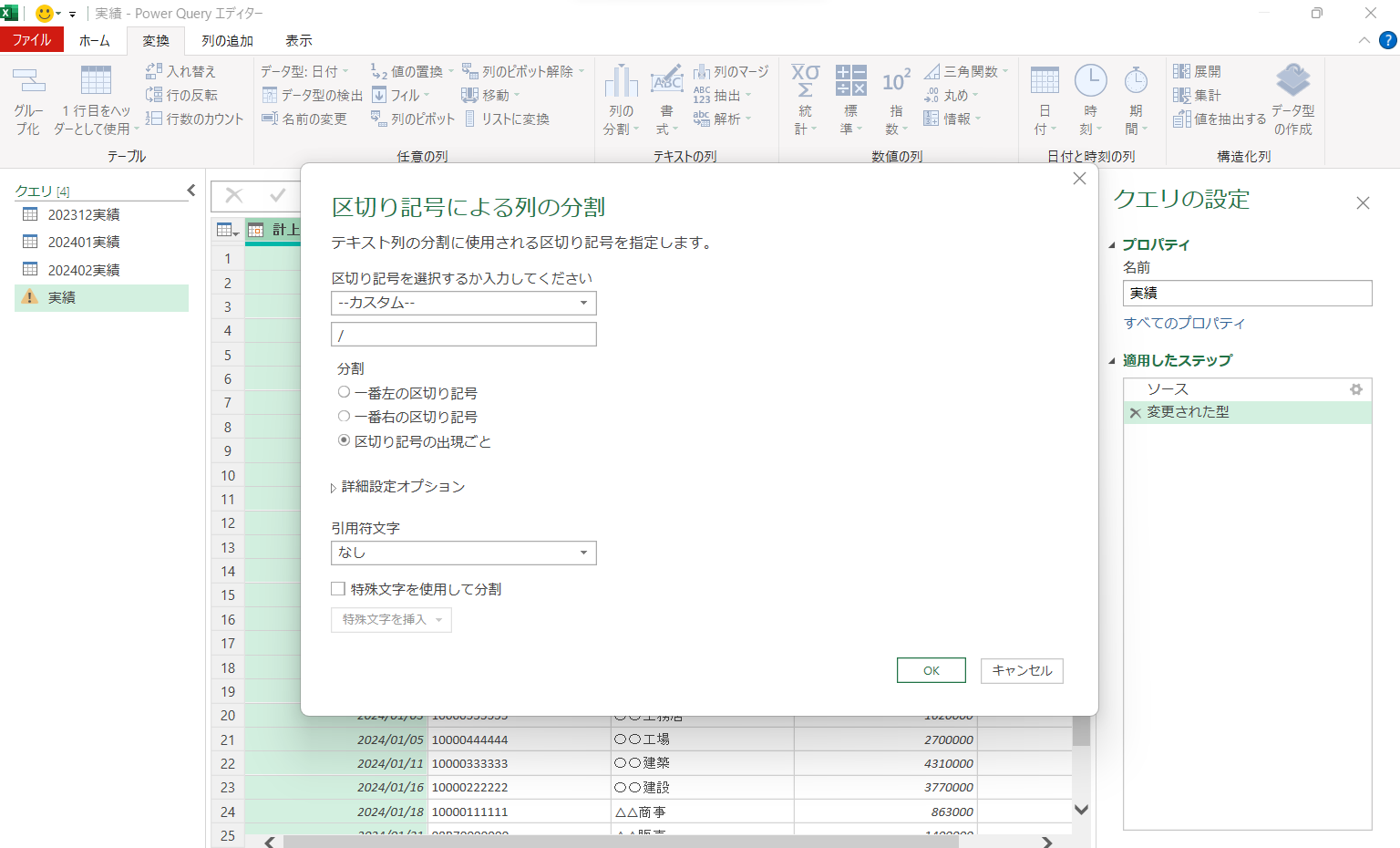This screenshot has width=1400, height=848.
Task: Click the 時刻 (Time) clock icon
Action: coord(1090,80)
